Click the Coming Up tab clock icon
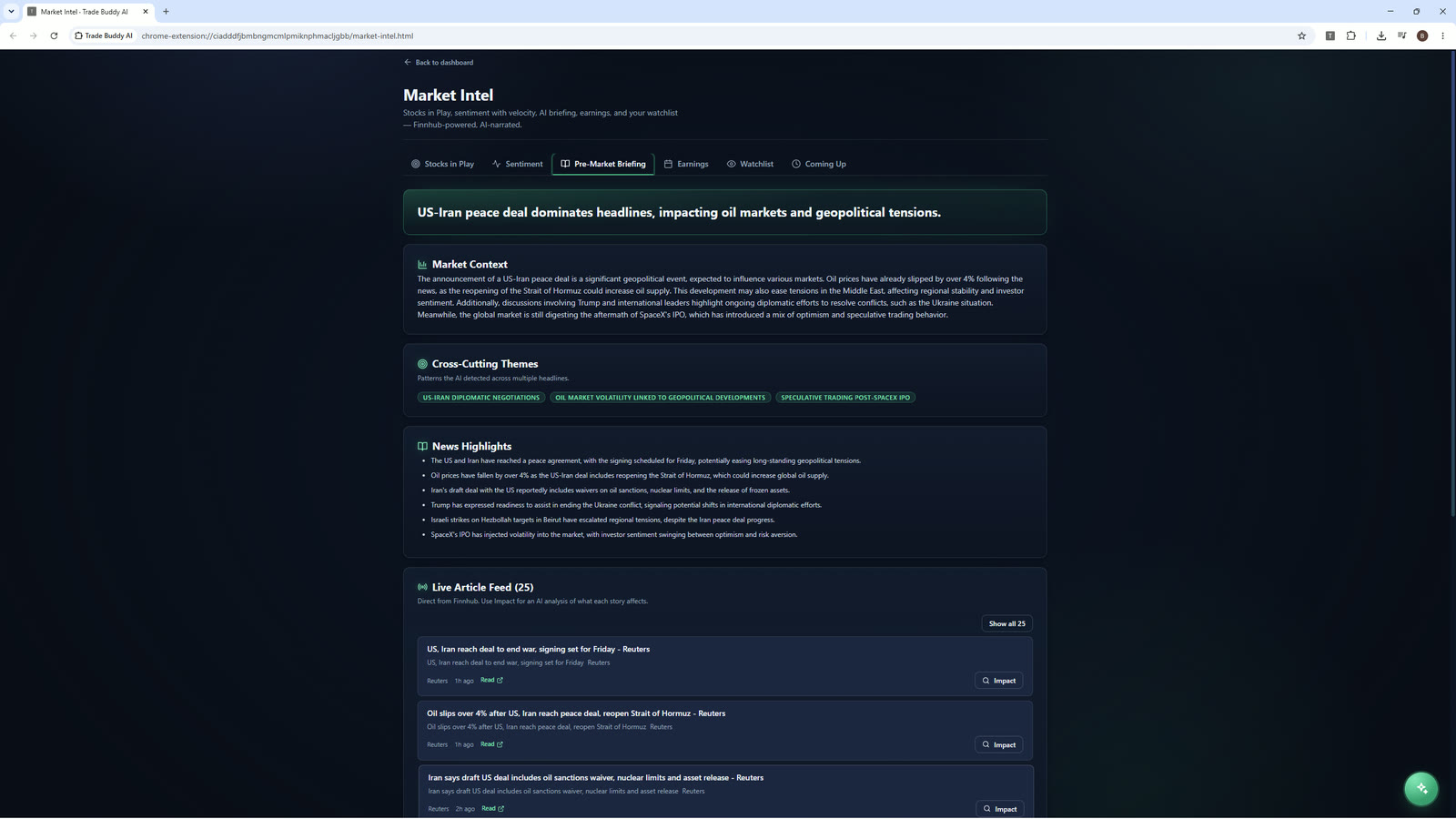The height and width of the screenshot is (819, 1456). [796, 164]
